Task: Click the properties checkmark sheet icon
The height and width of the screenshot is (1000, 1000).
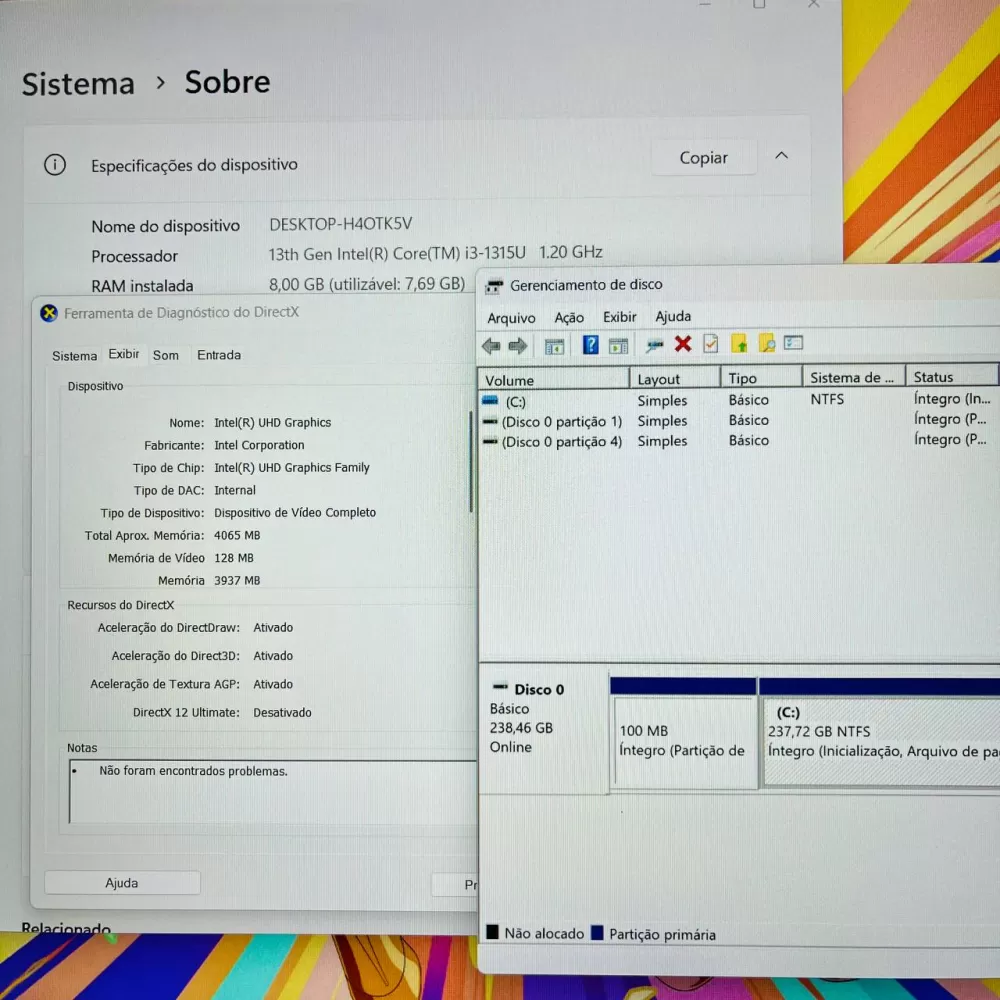Action: click(x=710, y=344)
